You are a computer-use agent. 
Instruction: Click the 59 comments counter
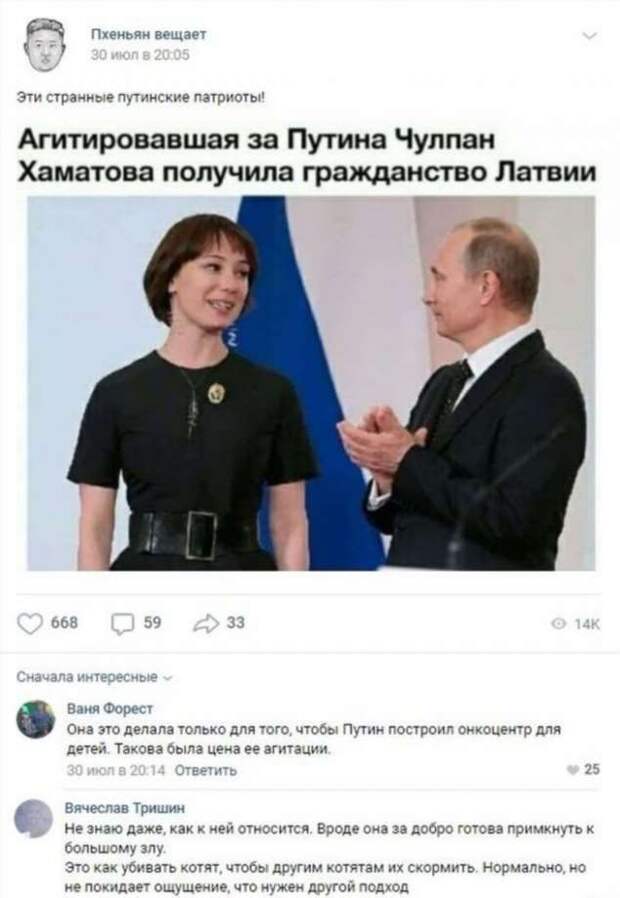point(152,623)
